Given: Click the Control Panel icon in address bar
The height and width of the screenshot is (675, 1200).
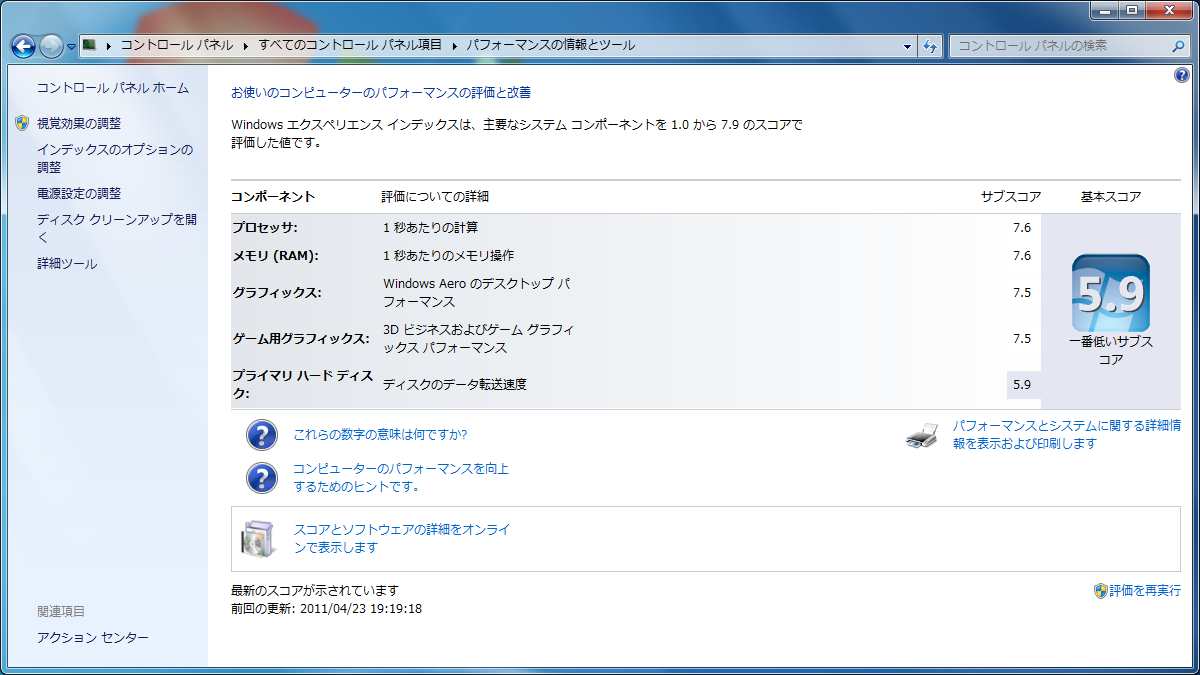Looking at the screenshot, I should click(89, 45).
